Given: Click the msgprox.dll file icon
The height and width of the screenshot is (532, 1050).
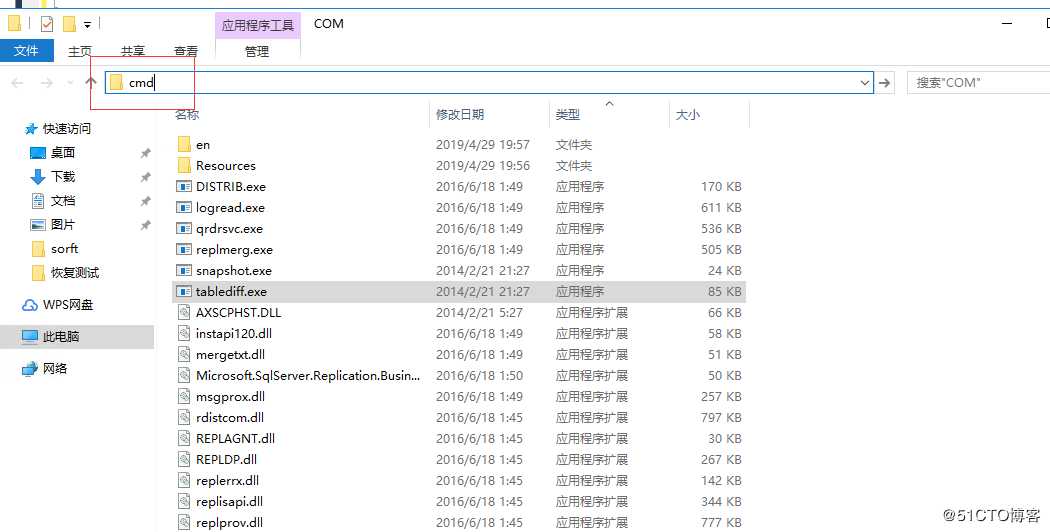Looking at the screenshot, I should tap(184, 397).
